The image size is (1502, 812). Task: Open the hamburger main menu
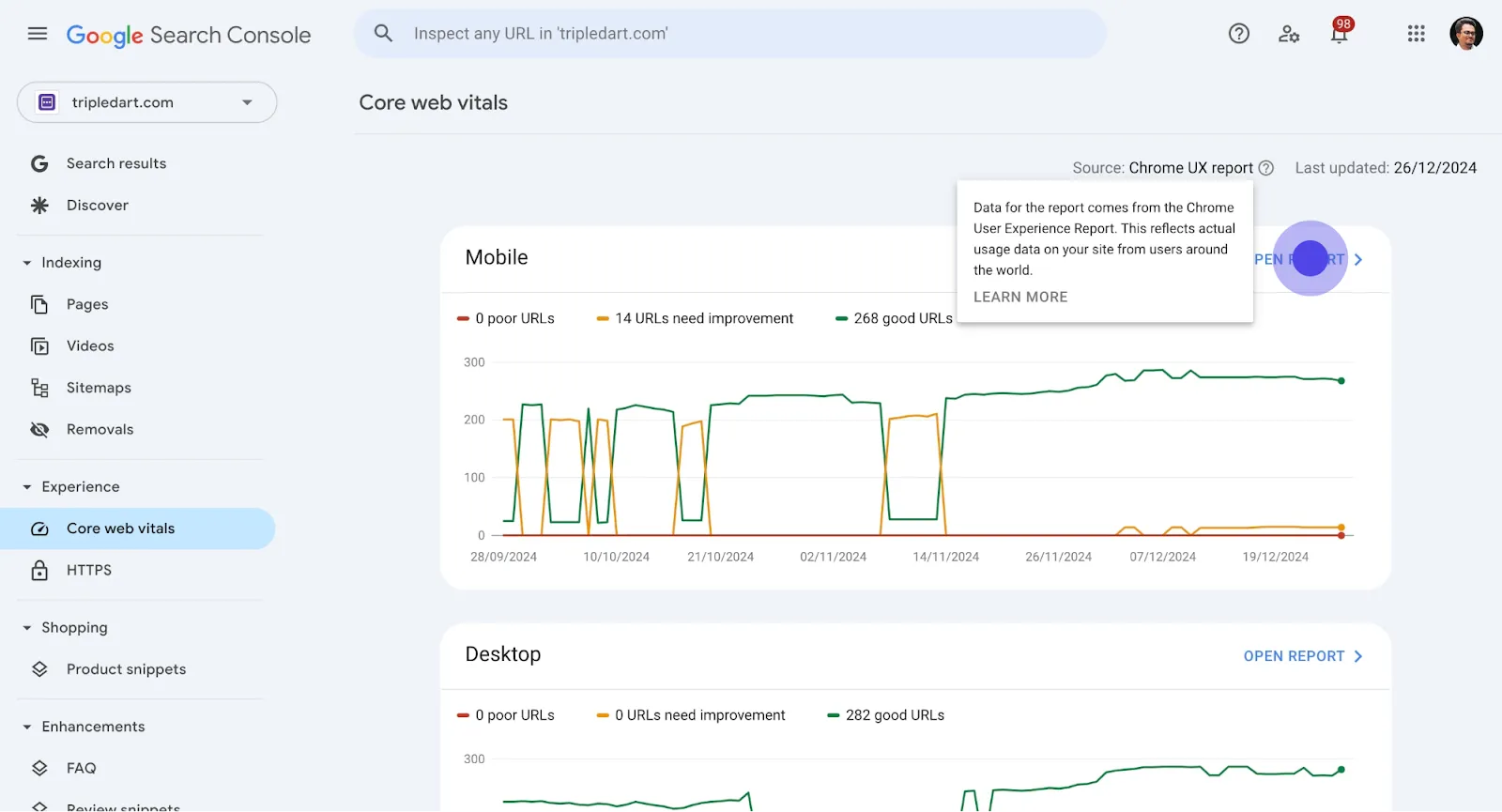(38, 34)
